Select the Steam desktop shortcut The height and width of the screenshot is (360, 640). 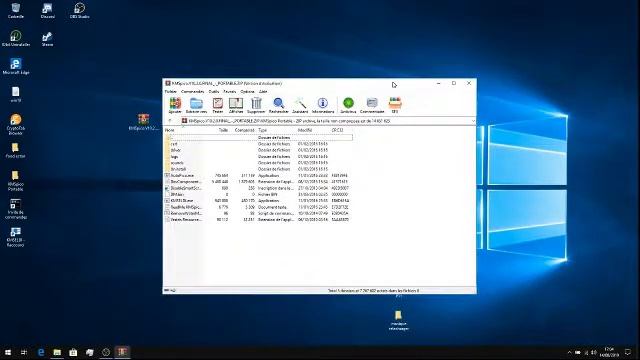[x=47, y=39]
